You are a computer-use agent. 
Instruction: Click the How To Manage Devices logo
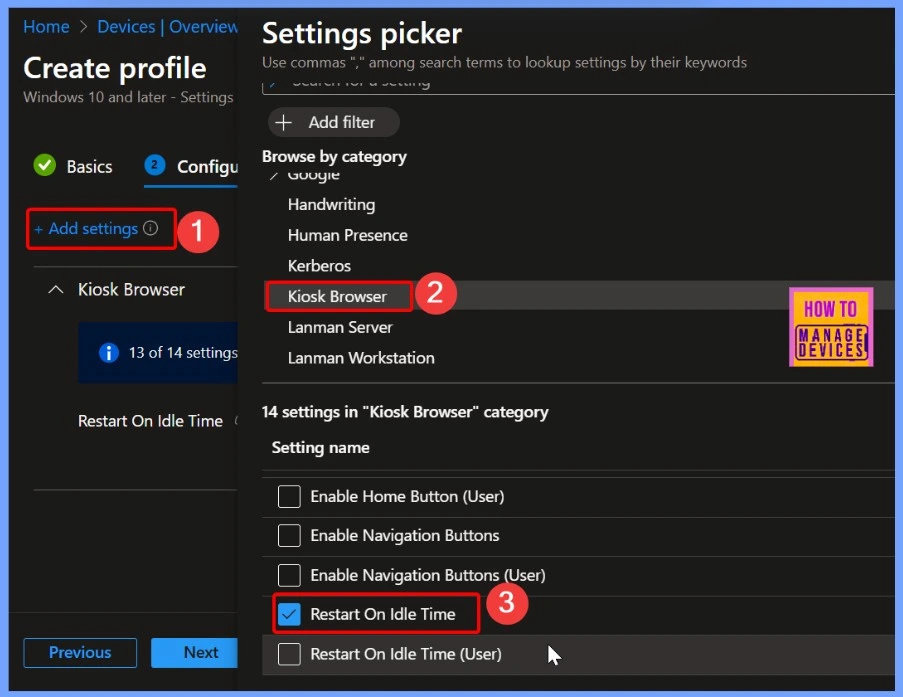[830, 327]
